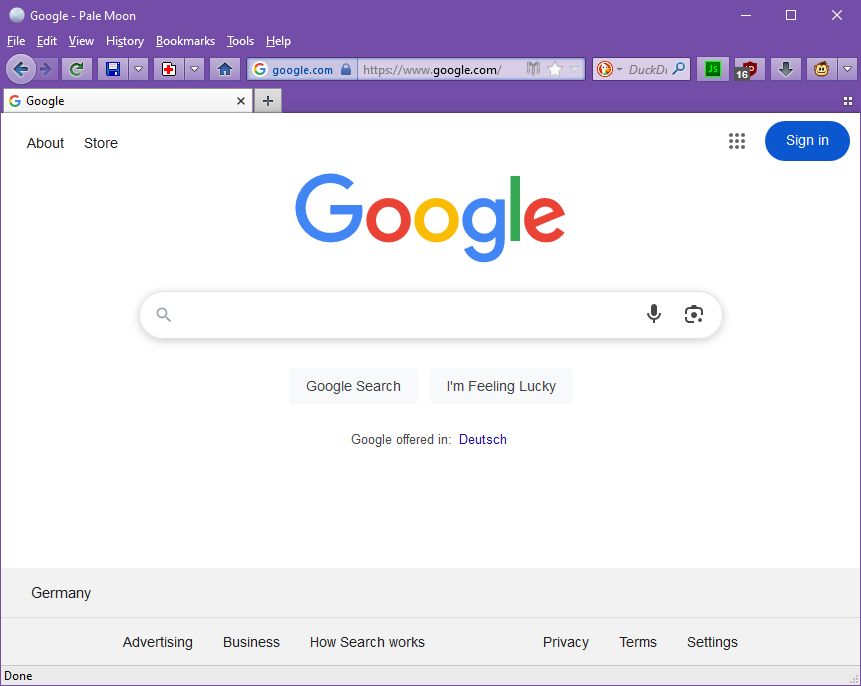Open the Google apps grid
This screenshot has height=686, width=861.
737,141
